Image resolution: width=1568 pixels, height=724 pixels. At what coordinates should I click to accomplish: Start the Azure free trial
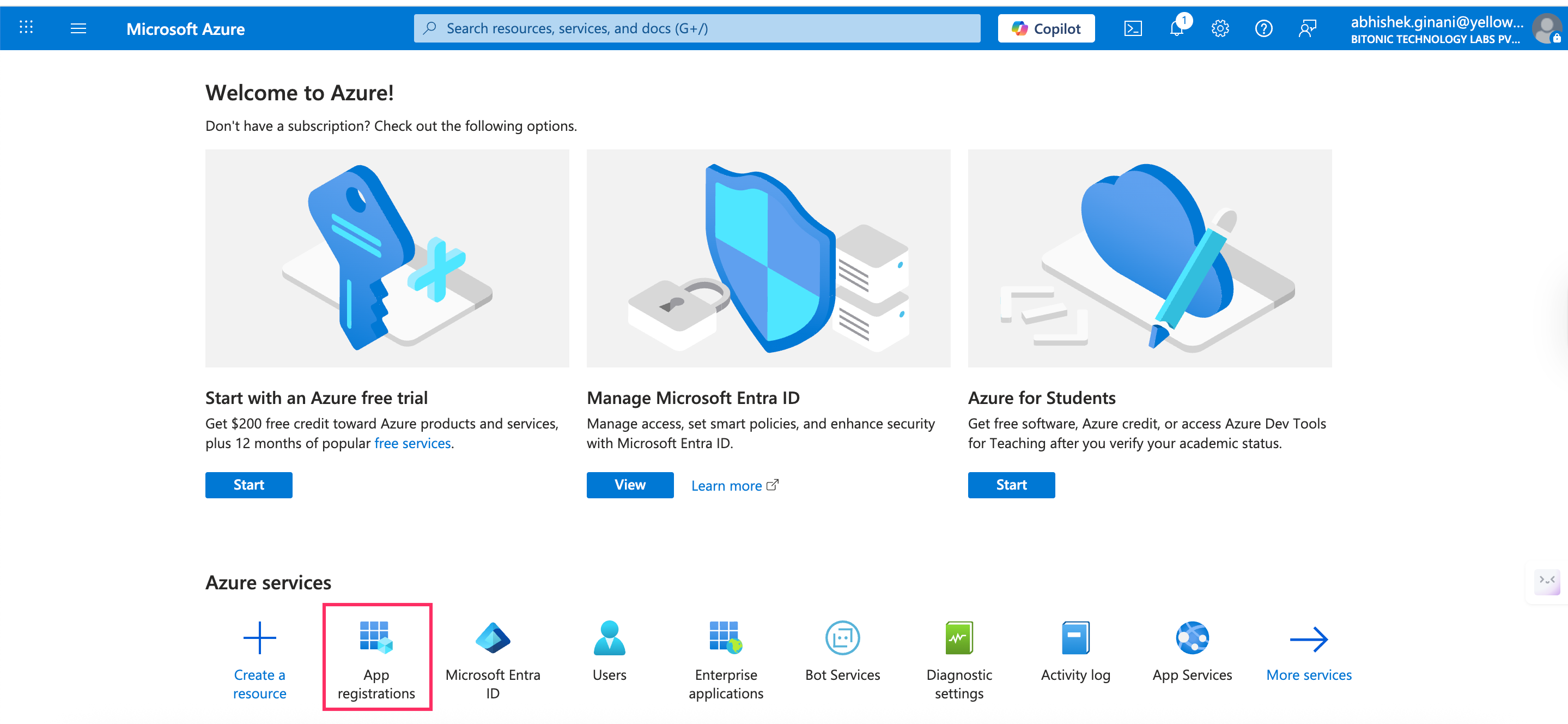pyautogui.click(x=248, y=485)
